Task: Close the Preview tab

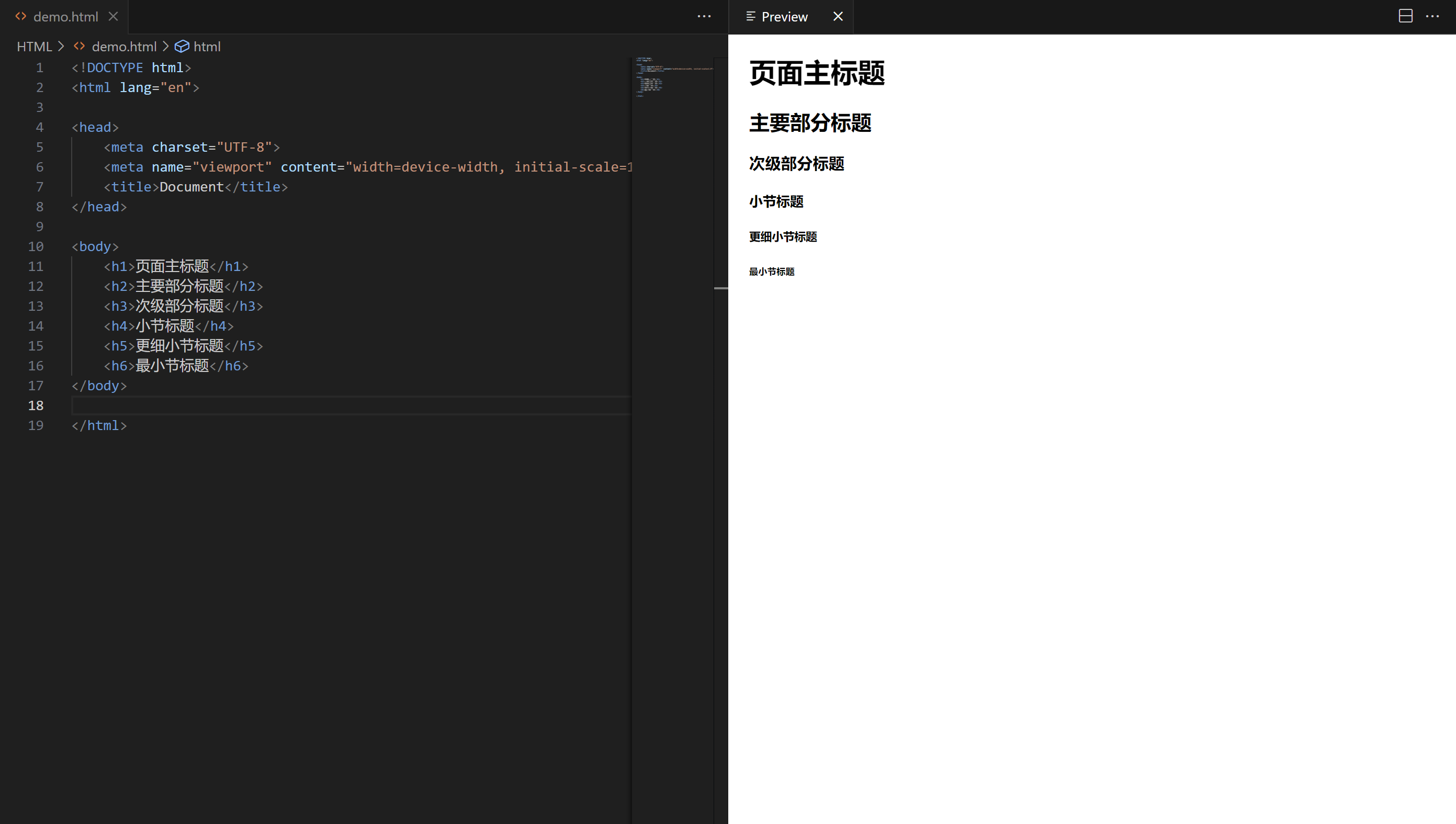Action: coord(838,16)
